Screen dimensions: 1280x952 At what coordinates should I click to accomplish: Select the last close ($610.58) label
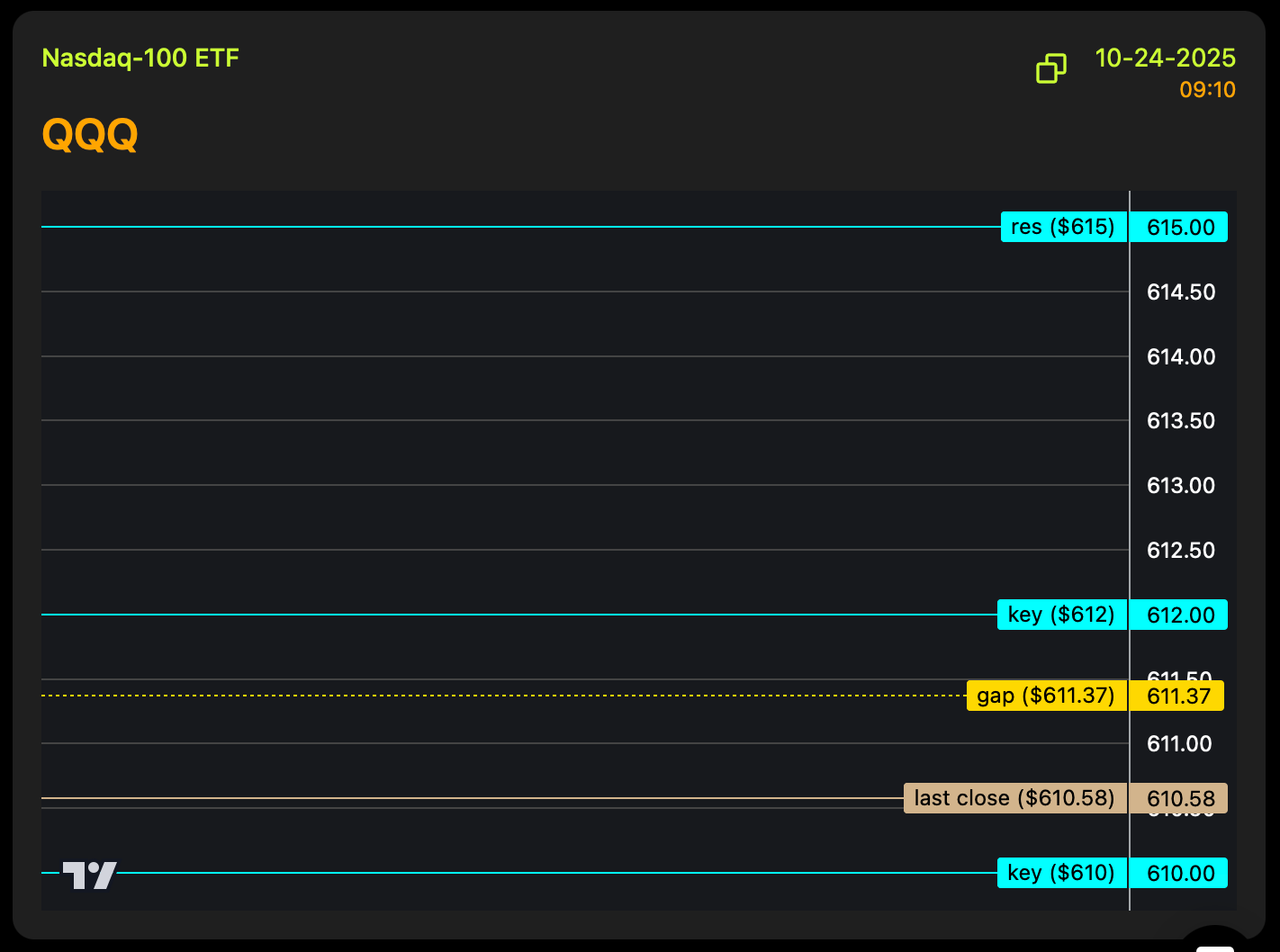pos(1014,798)
